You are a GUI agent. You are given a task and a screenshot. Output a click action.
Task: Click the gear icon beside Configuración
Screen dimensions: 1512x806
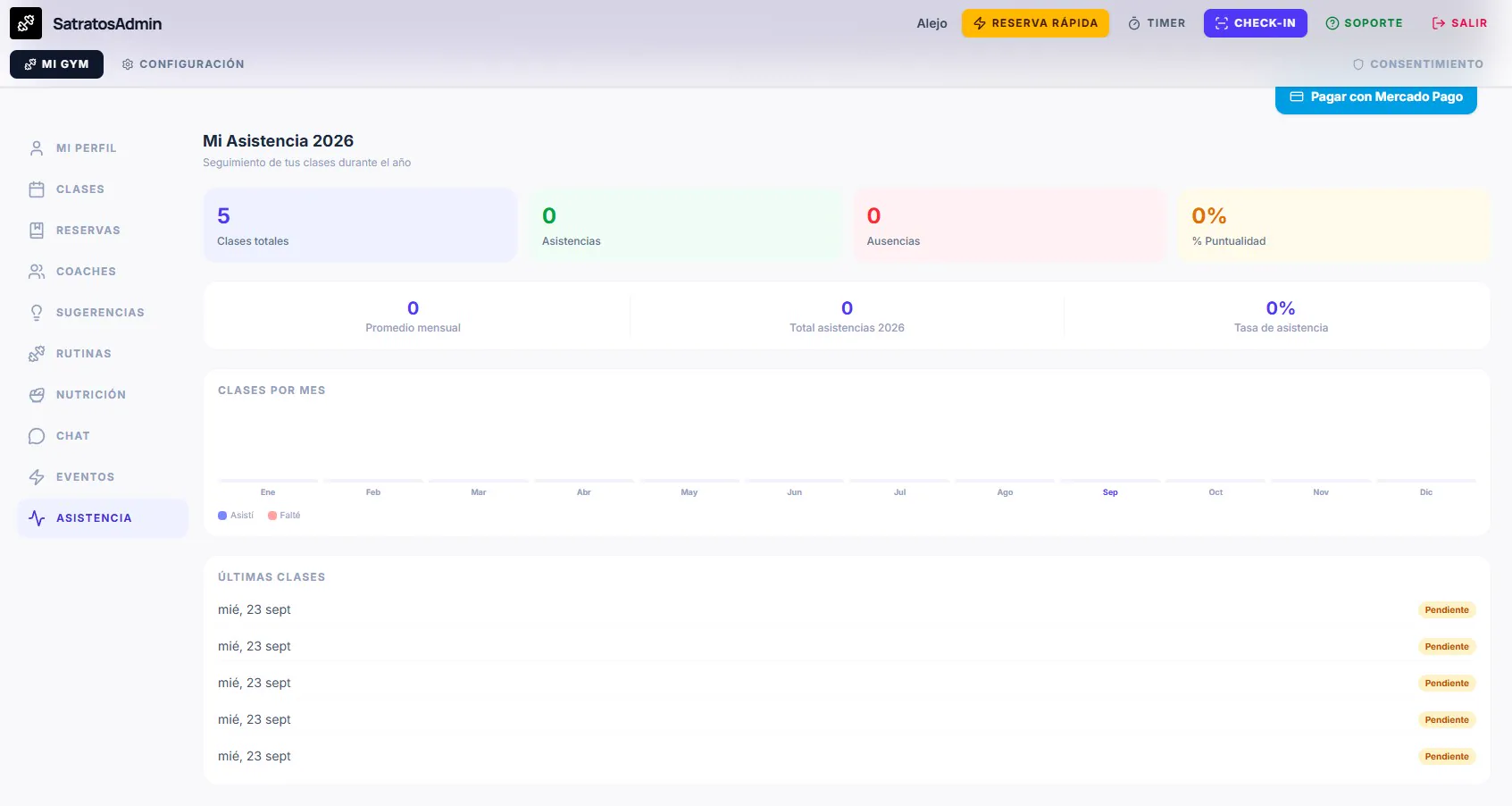tap(128, 64)
